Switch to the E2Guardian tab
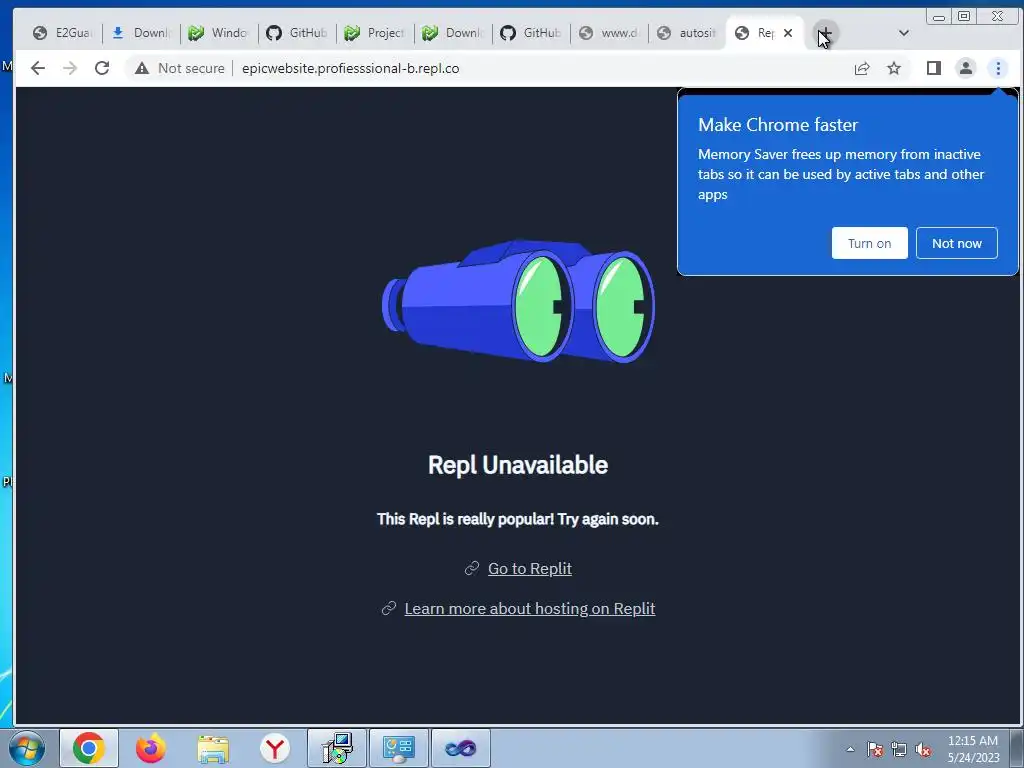This screenshot has height=768, width=1024. pyautogui.click(x=63, y=33)
